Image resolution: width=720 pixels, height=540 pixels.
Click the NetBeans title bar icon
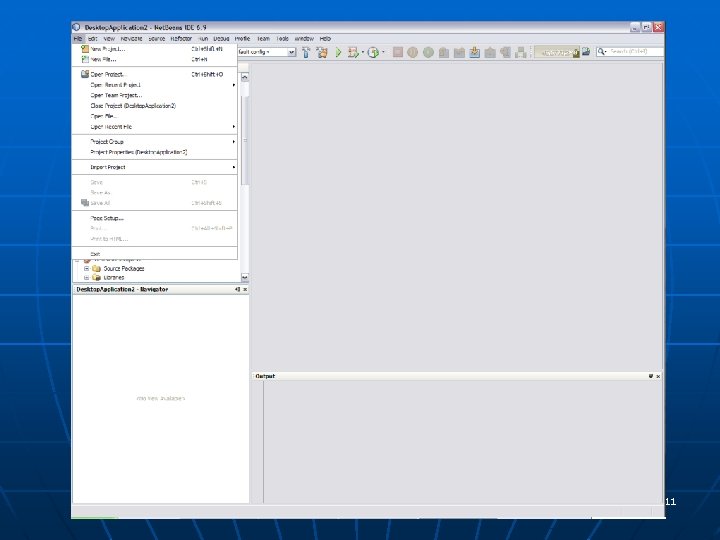pyautogui.click(x=77, y=27)
